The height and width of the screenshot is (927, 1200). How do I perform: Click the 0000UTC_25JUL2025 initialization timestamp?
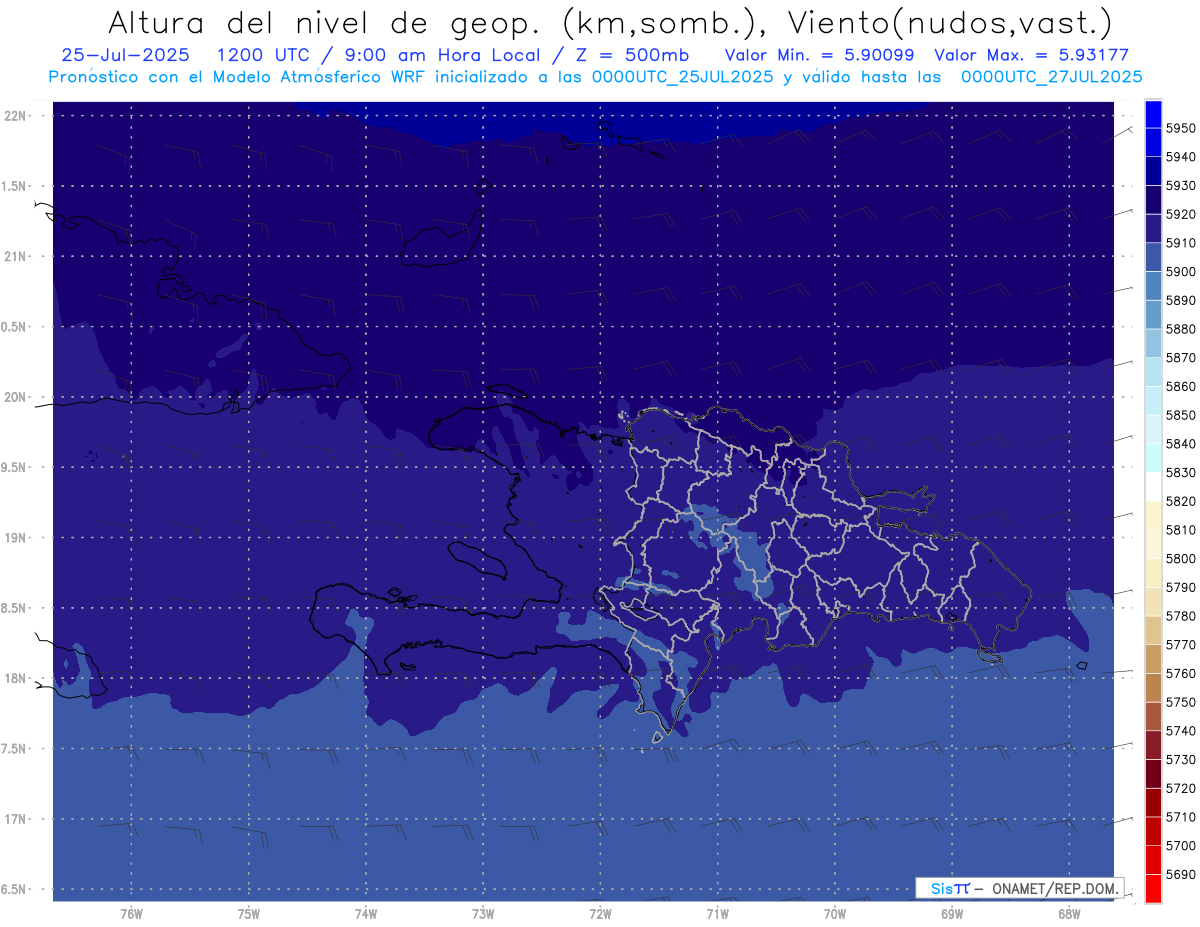[x=682, y=76]
